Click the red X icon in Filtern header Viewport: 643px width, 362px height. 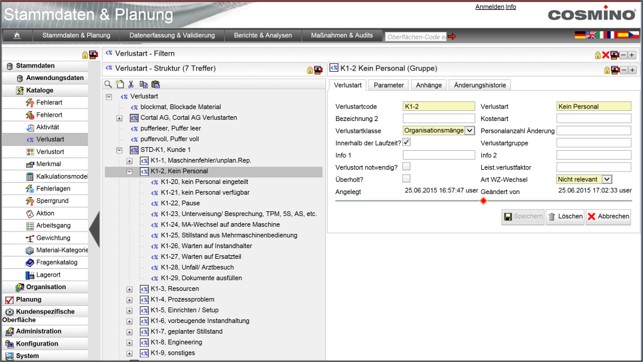tap(606, 55)
